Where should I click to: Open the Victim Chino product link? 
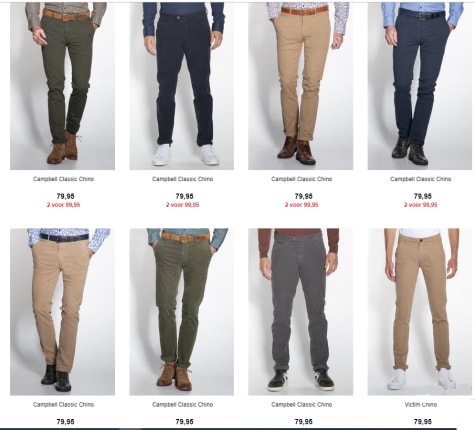421,405
